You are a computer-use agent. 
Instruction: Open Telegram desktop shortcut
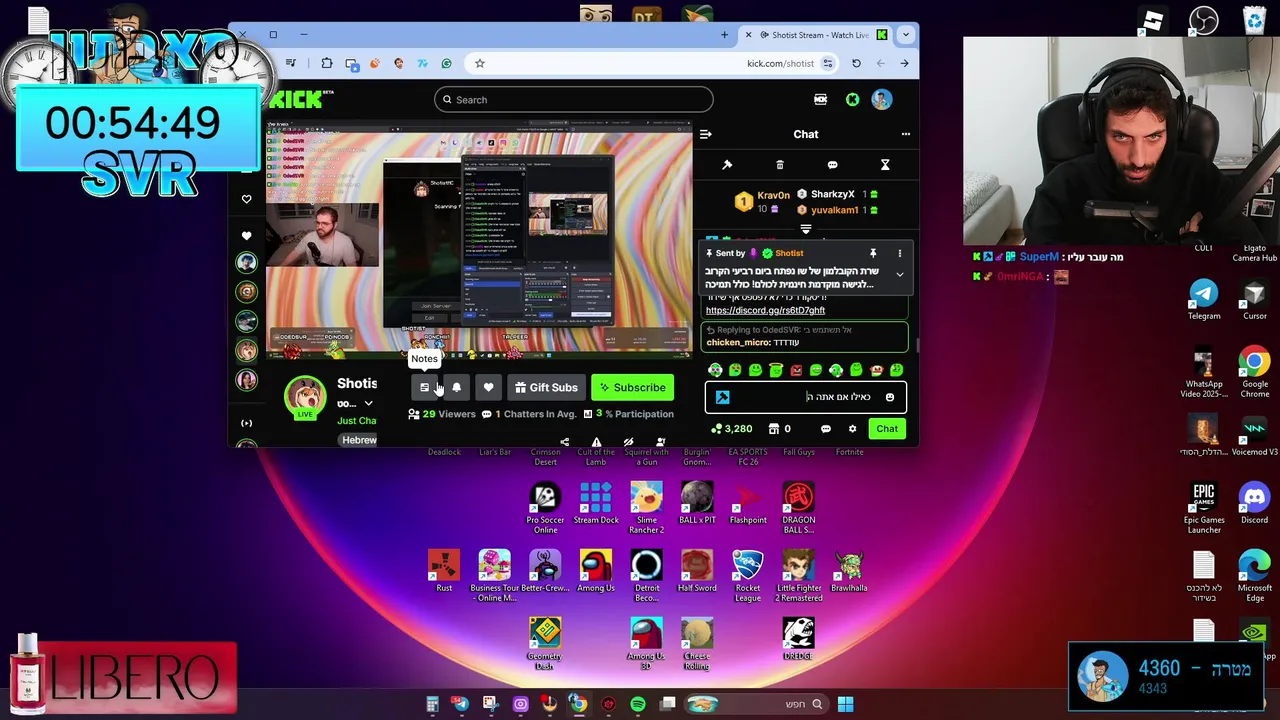pos(1204,299)
